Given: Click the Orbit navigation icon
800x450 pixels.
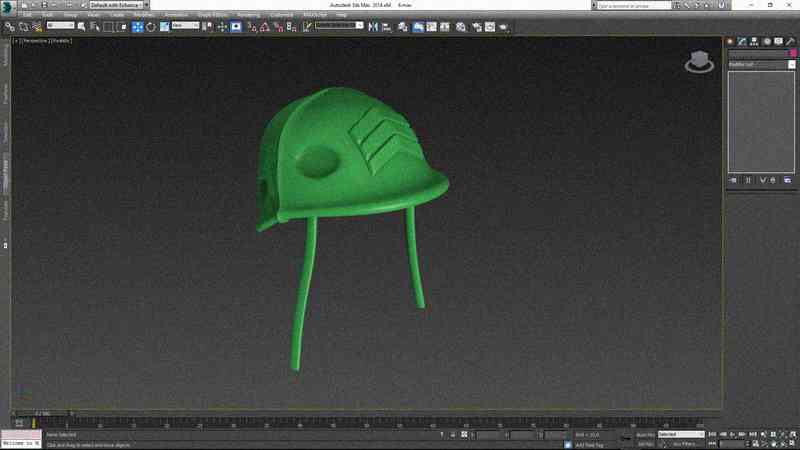Looking at the screenshot, I should point(783,444).
